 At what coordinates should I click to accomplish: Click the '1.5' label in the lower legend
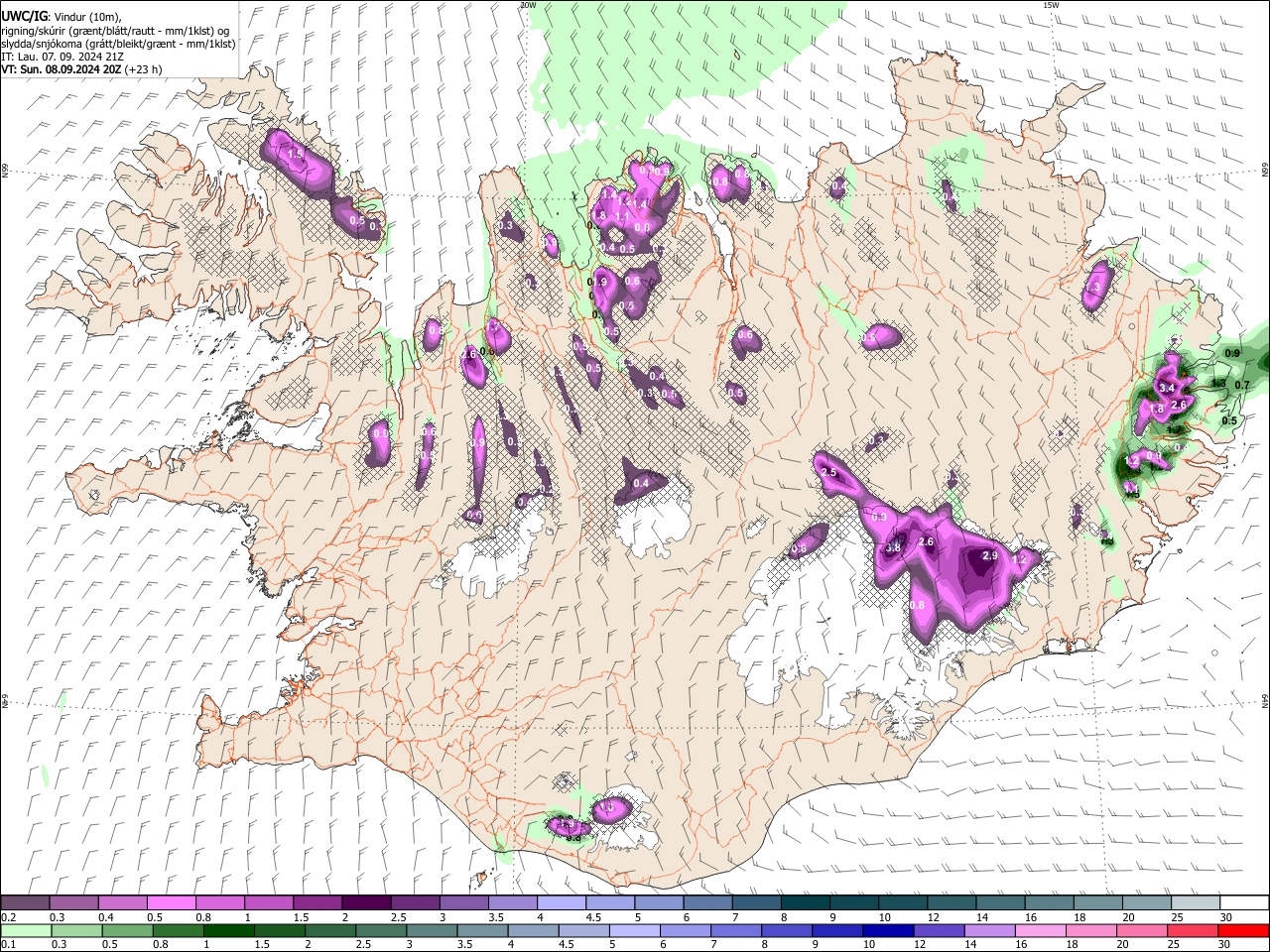[262, 944]
